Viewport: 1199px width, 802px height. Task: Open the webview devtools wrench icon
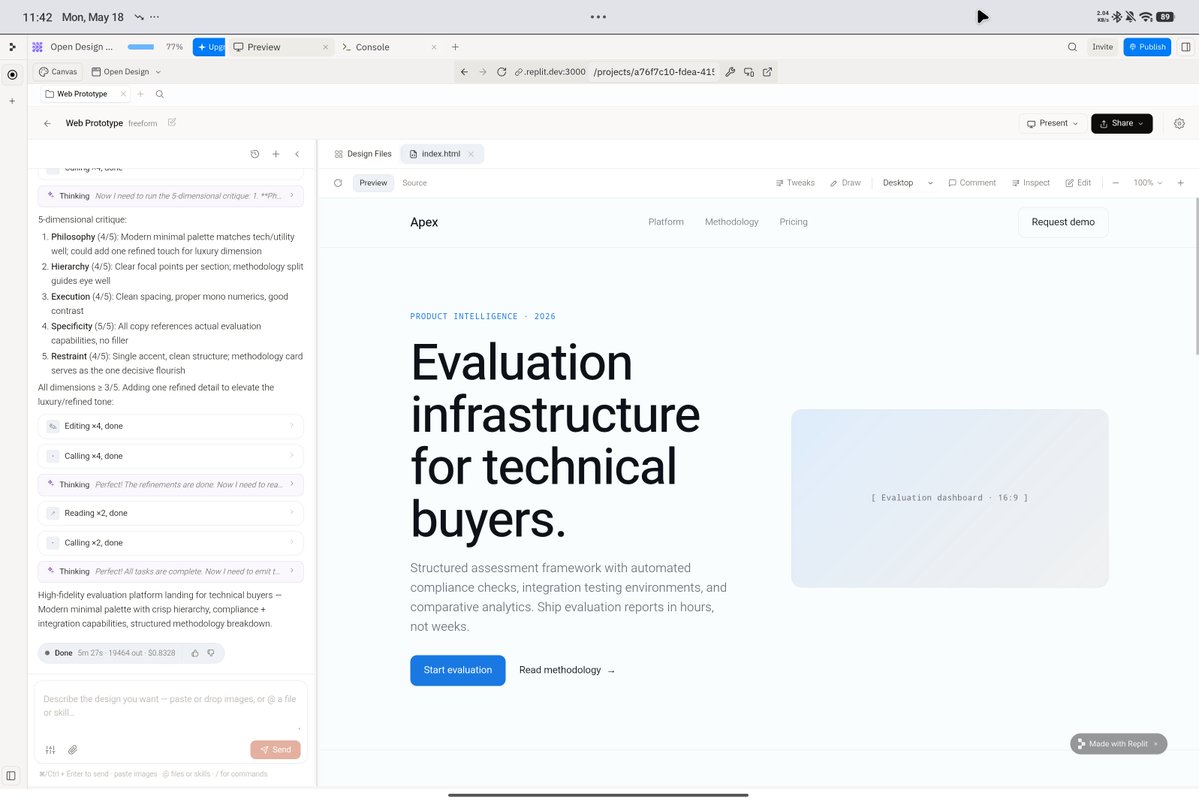(x=730, y=72)
